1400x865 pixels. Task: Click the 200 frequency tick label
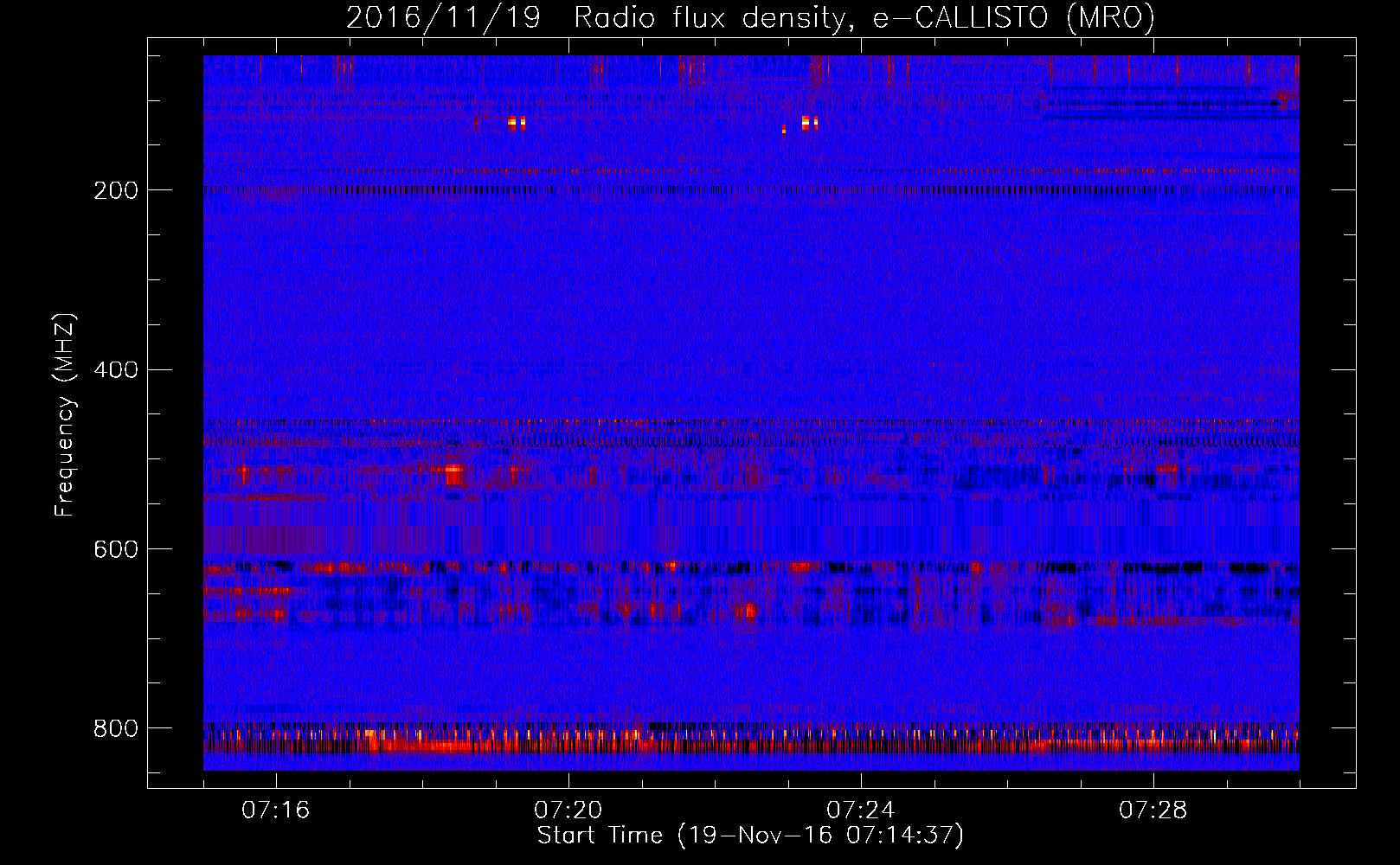click(x=116, y=190)
